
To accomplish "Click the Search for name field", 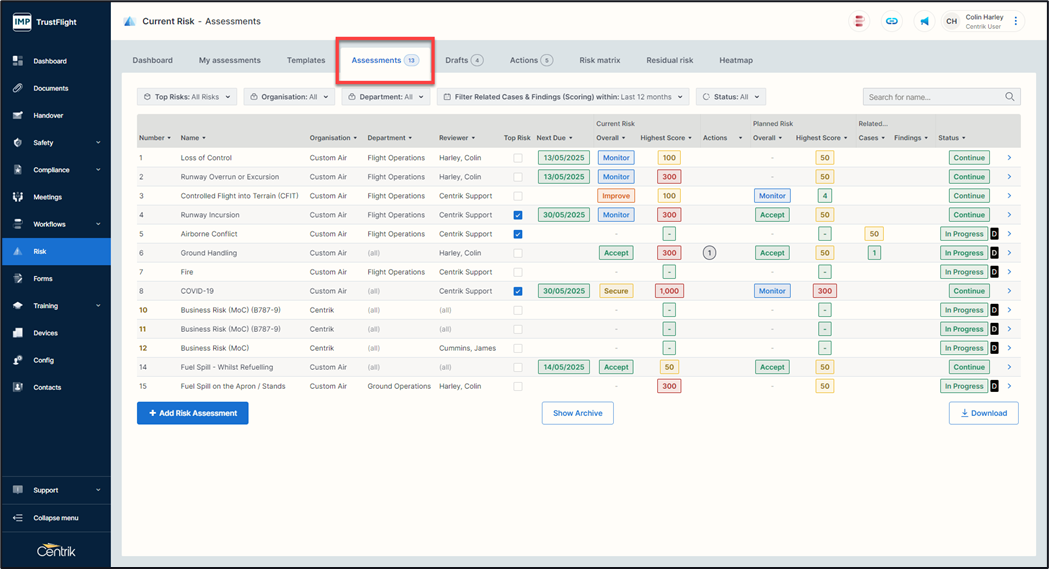I will (x=934, y=97).
